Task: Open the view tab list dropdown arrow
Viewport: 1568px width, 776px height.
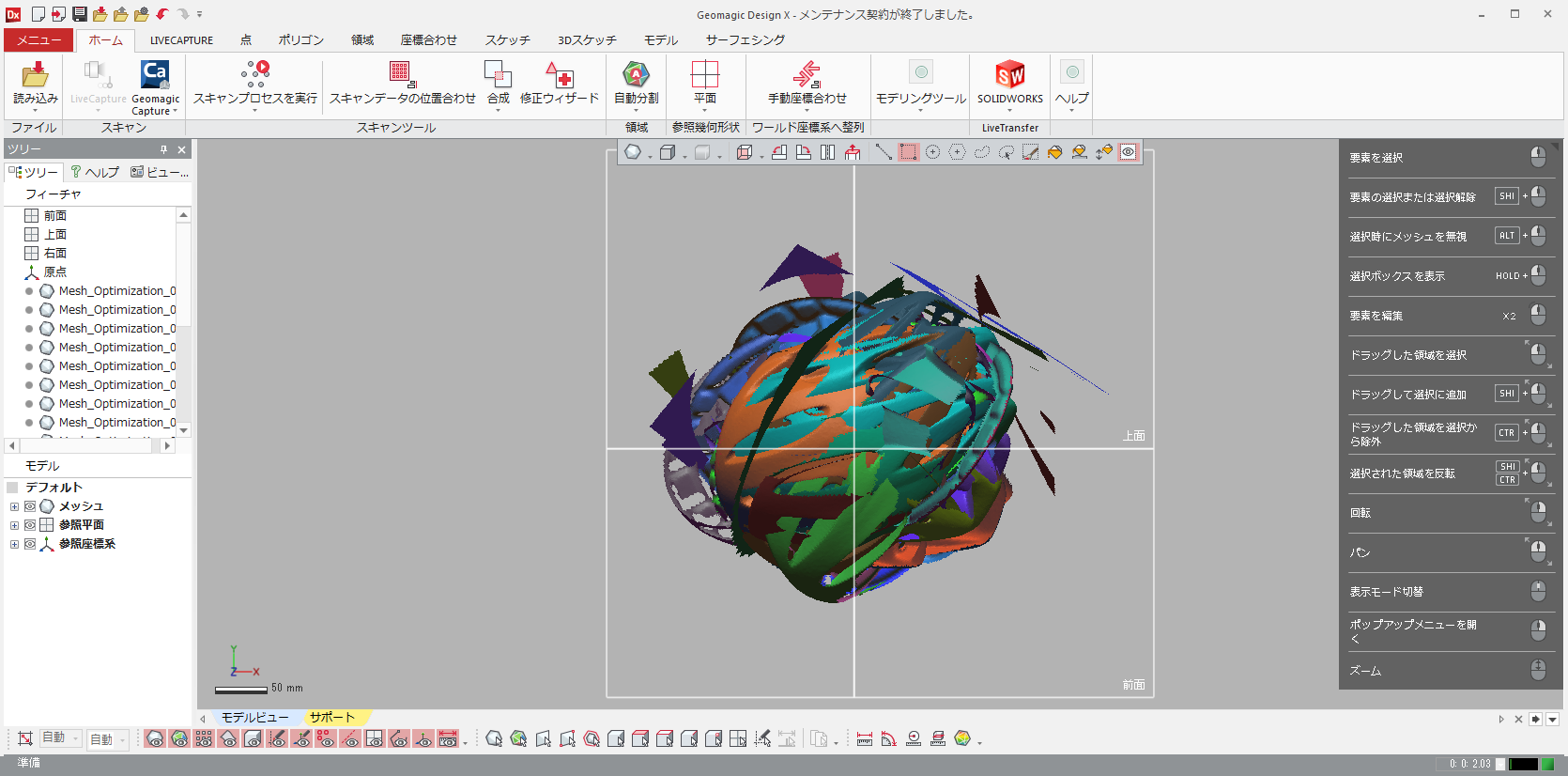Action: tap(1552, 720)
